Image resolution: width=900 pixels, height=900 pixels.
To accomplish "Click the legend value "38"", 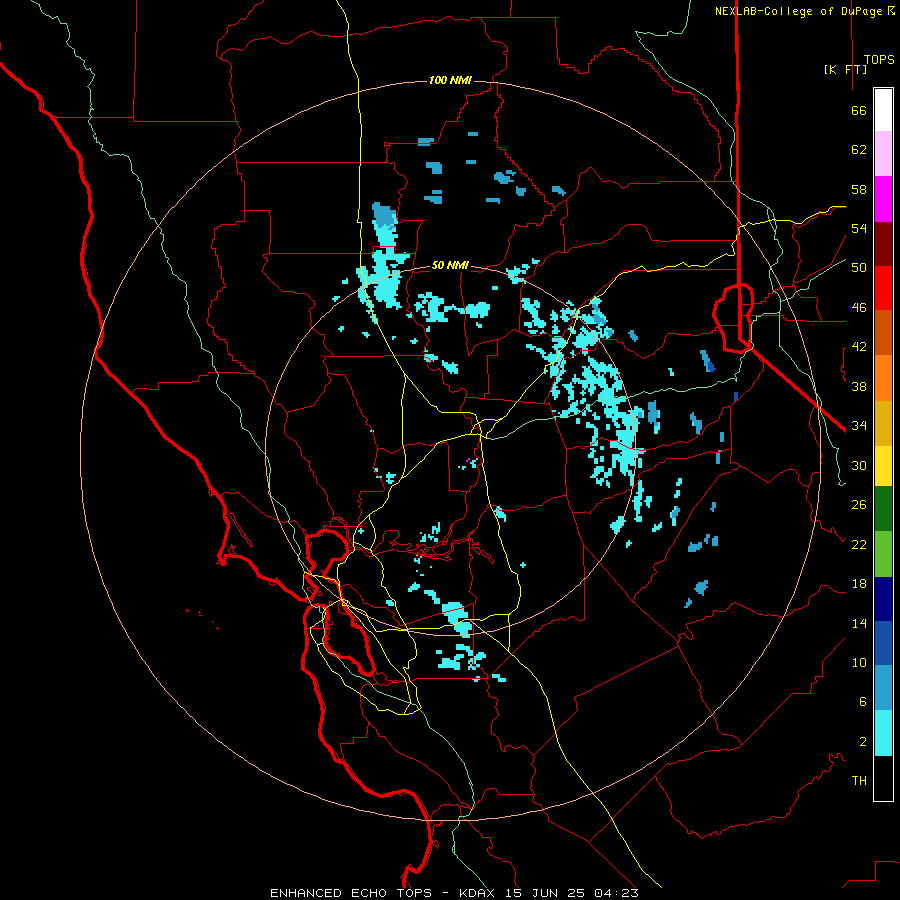I will (859, 386).
